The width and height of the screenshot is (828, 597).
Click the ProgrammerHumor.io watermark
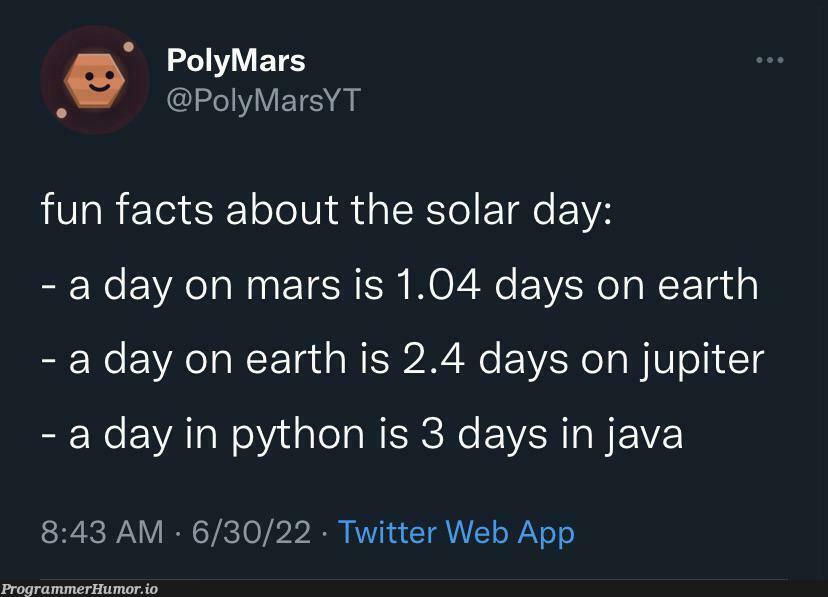[x=79, y=589]
